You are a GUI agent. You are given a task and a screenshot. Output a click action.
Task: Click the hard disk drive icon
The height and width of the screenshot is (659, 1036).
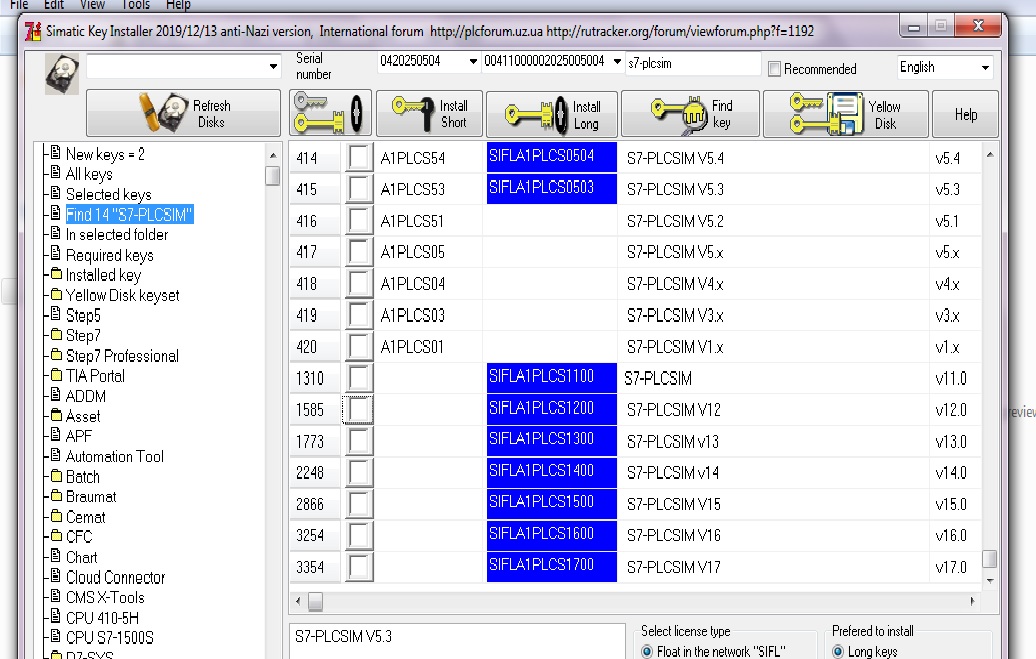62,74
